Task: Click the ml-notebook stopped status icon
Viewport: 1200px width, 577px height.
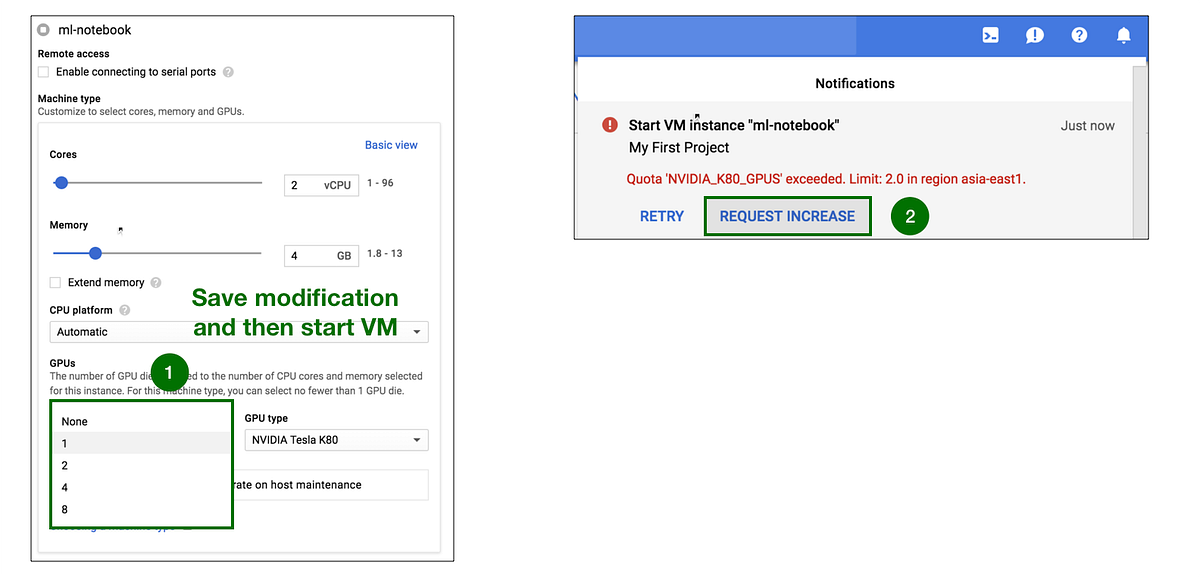Action: 44,30
